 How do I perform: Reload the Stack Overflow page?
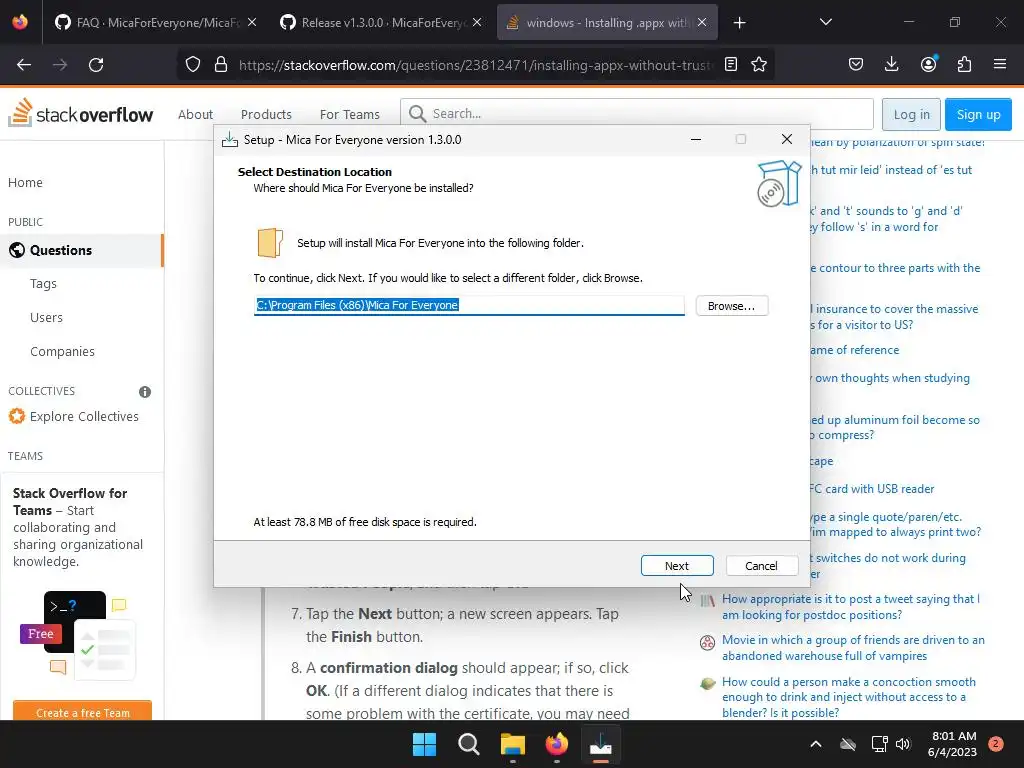coord(96,65)
